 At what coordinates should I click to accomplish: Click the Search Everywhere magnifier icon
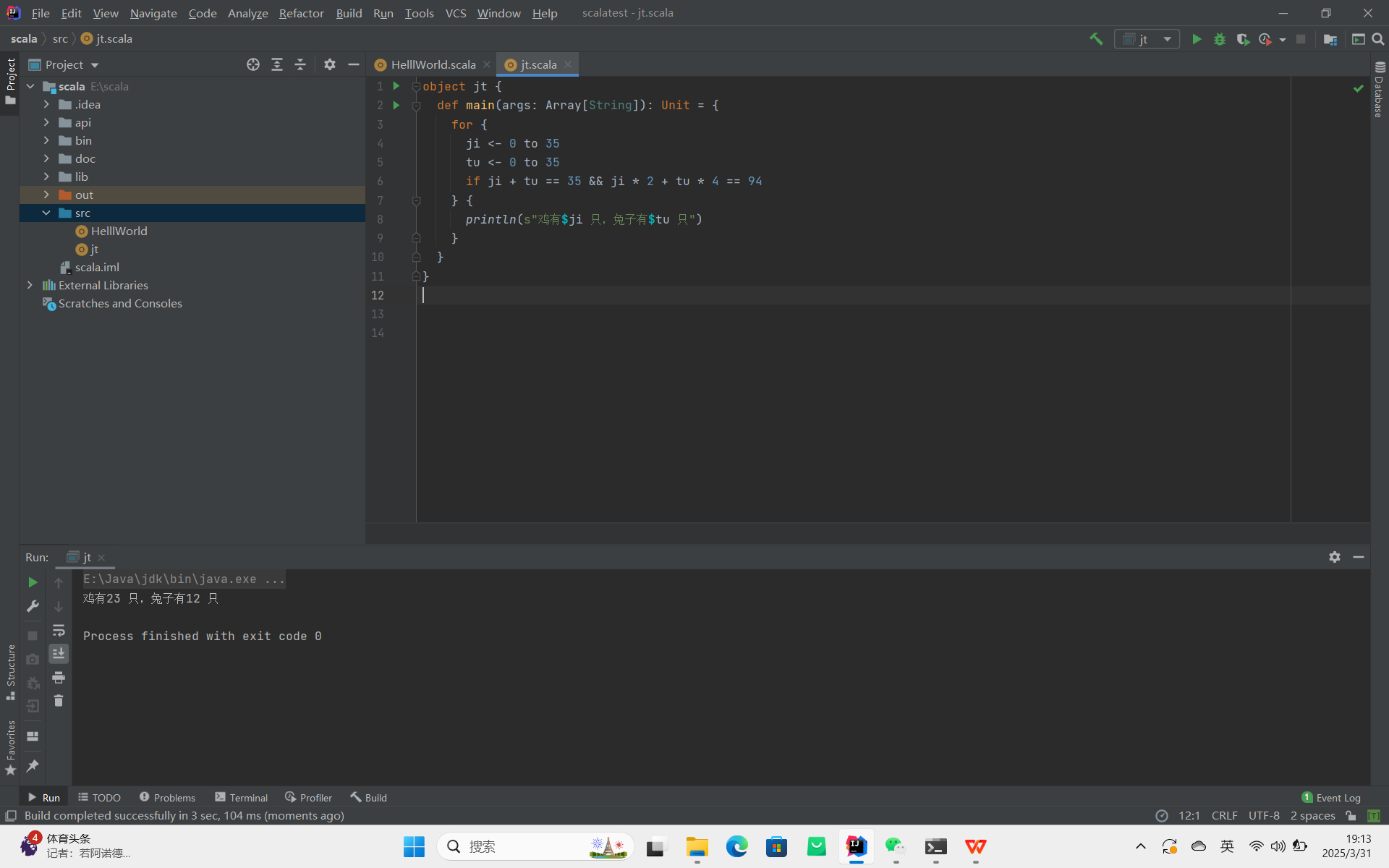[1378, 39]
